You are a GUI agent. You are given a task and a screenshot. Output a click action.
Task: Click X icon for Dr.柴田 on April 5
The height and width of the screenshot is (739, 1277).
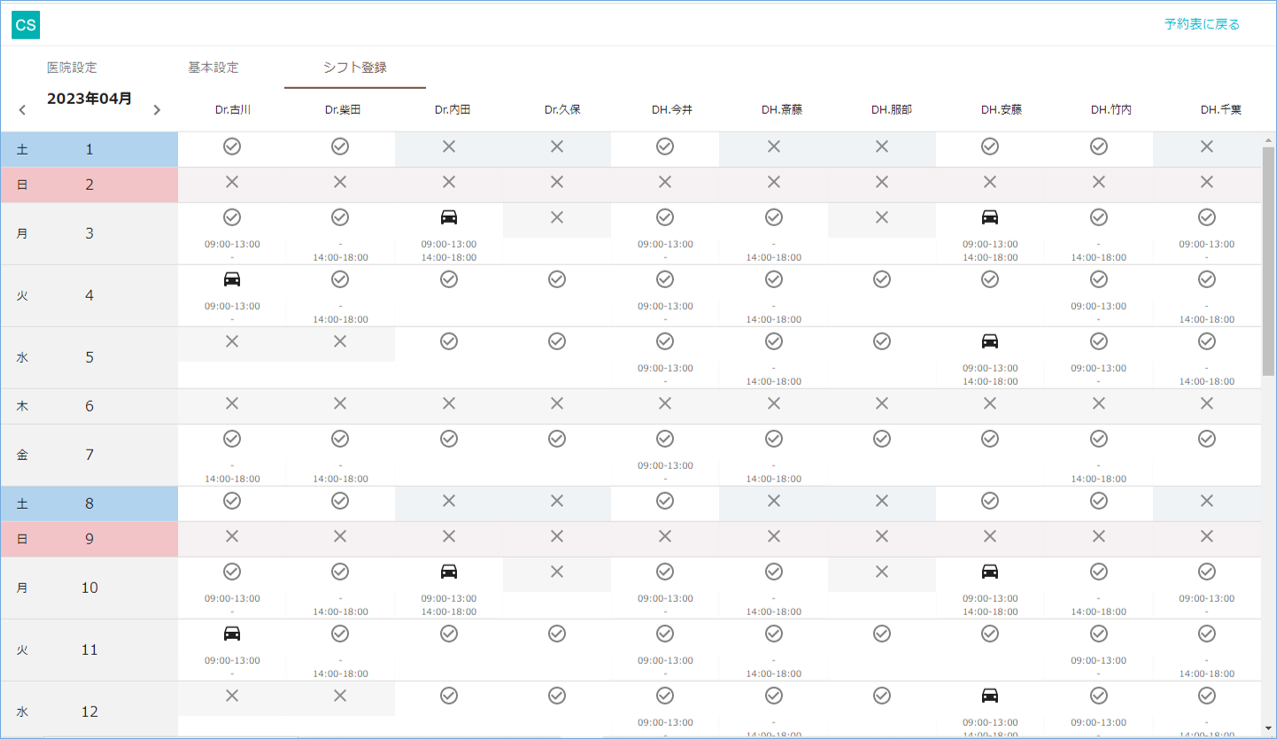[x=340, y=342]
